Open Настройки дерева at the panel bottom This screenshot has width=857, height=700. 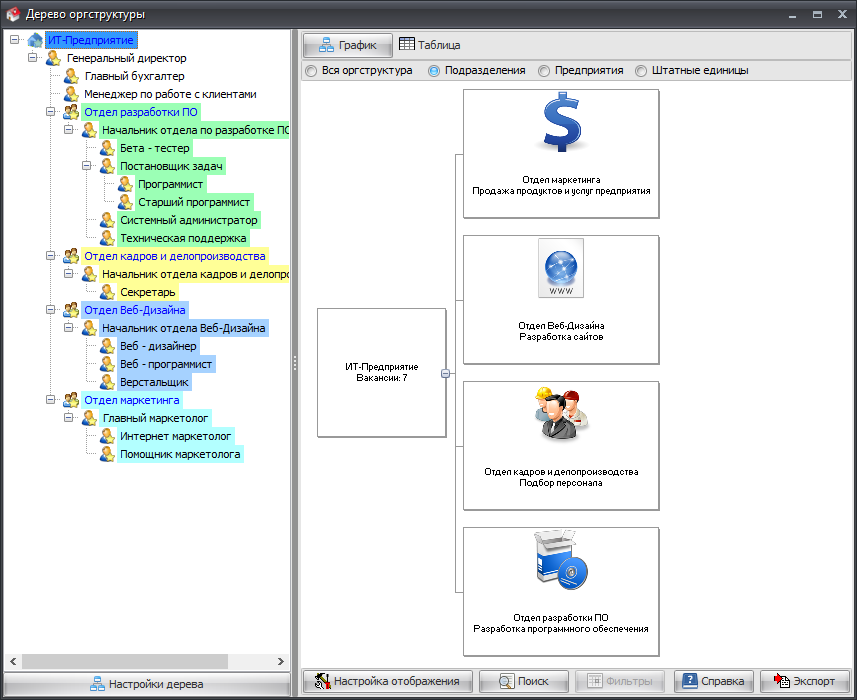[x=146, y=685]
